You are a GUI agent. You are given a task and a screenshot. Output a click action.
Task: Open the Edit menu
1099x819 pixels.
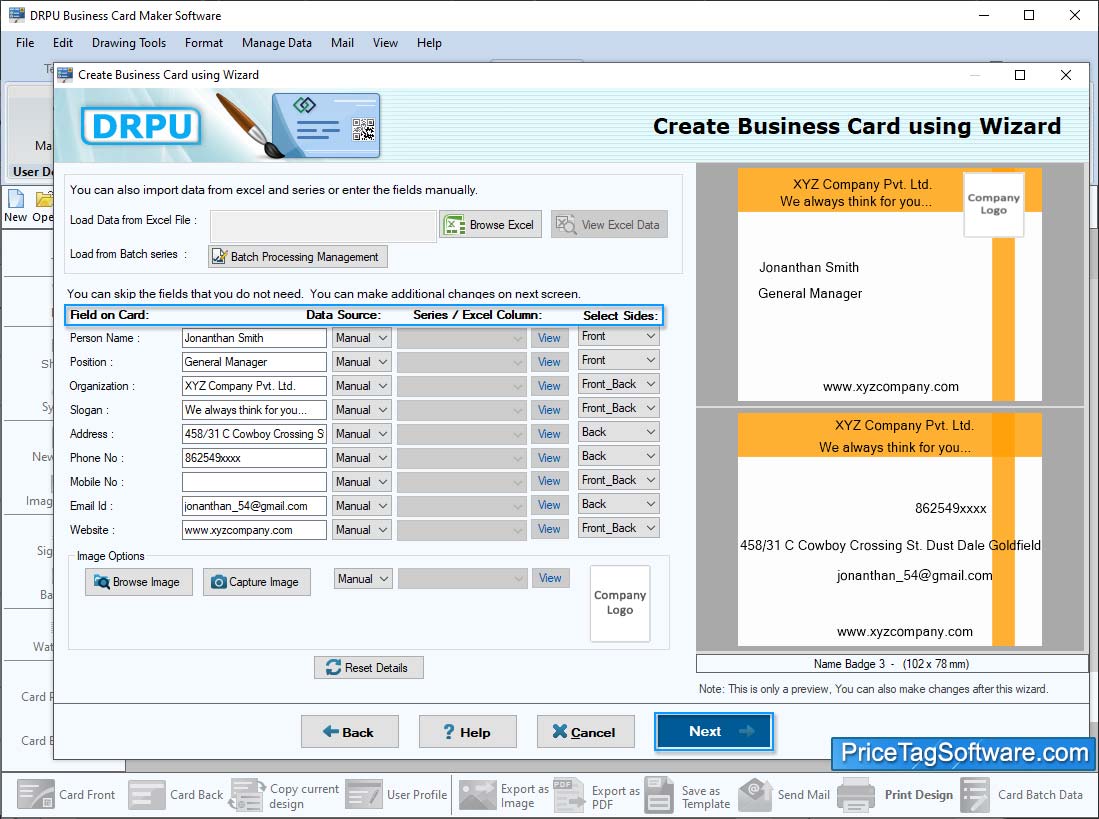62,43
